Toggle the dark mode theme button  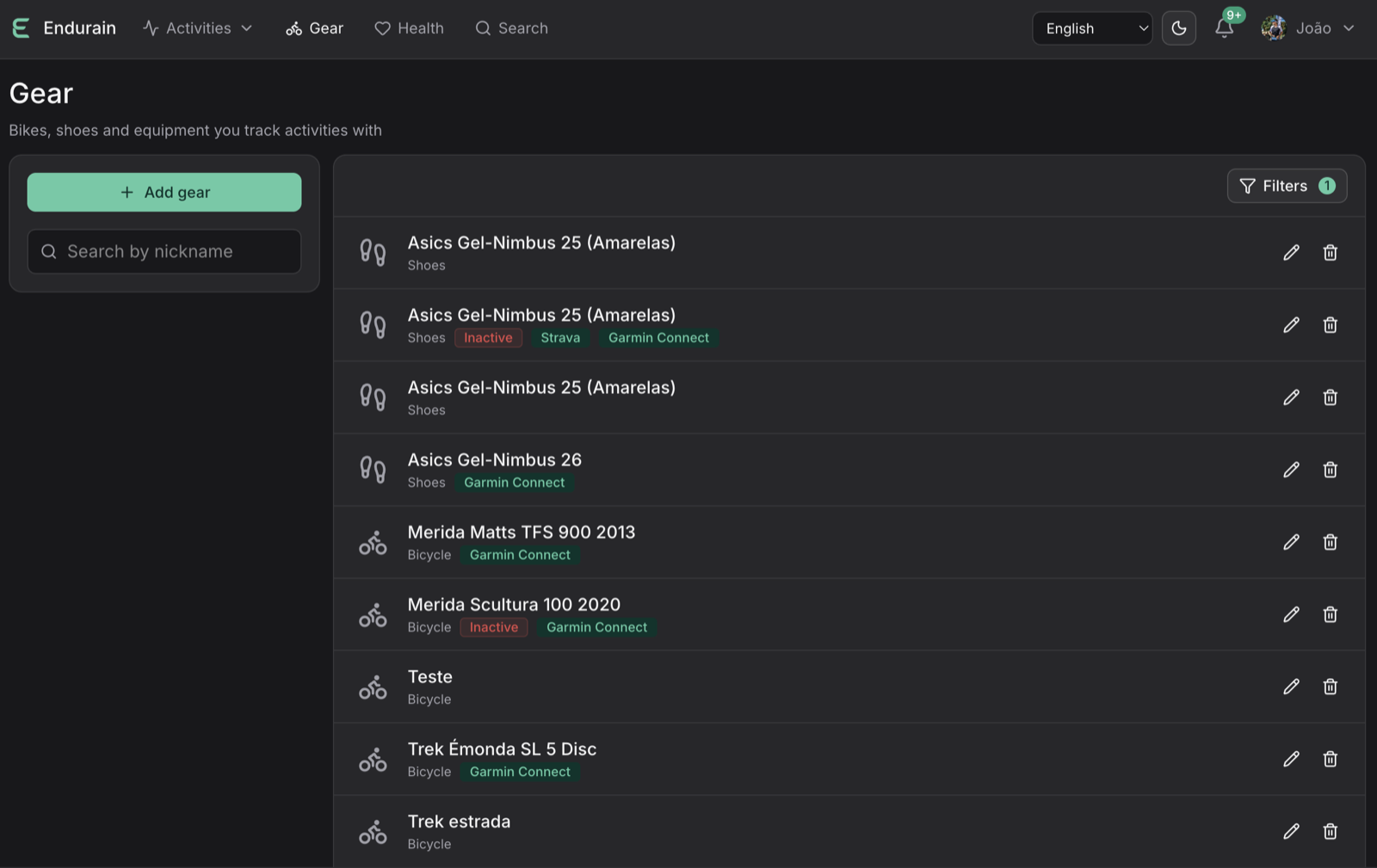click(x=1178, y=28)
